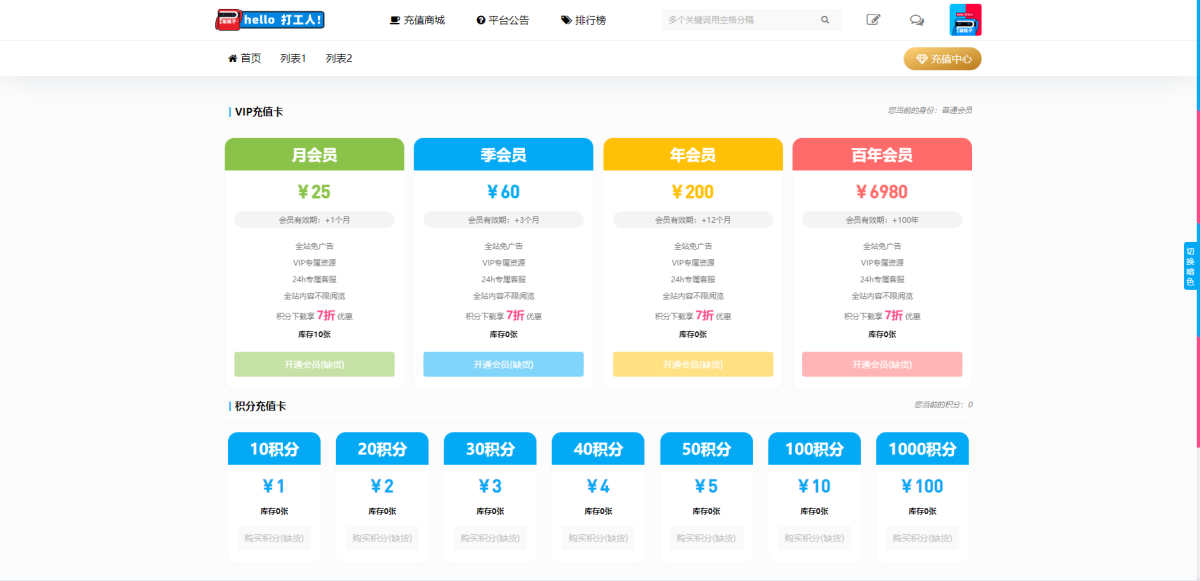Click 开通会员 button on 月会员 card
This screenshot has width=1200, height=581.
pyautogui.click(x=314, y=365)
